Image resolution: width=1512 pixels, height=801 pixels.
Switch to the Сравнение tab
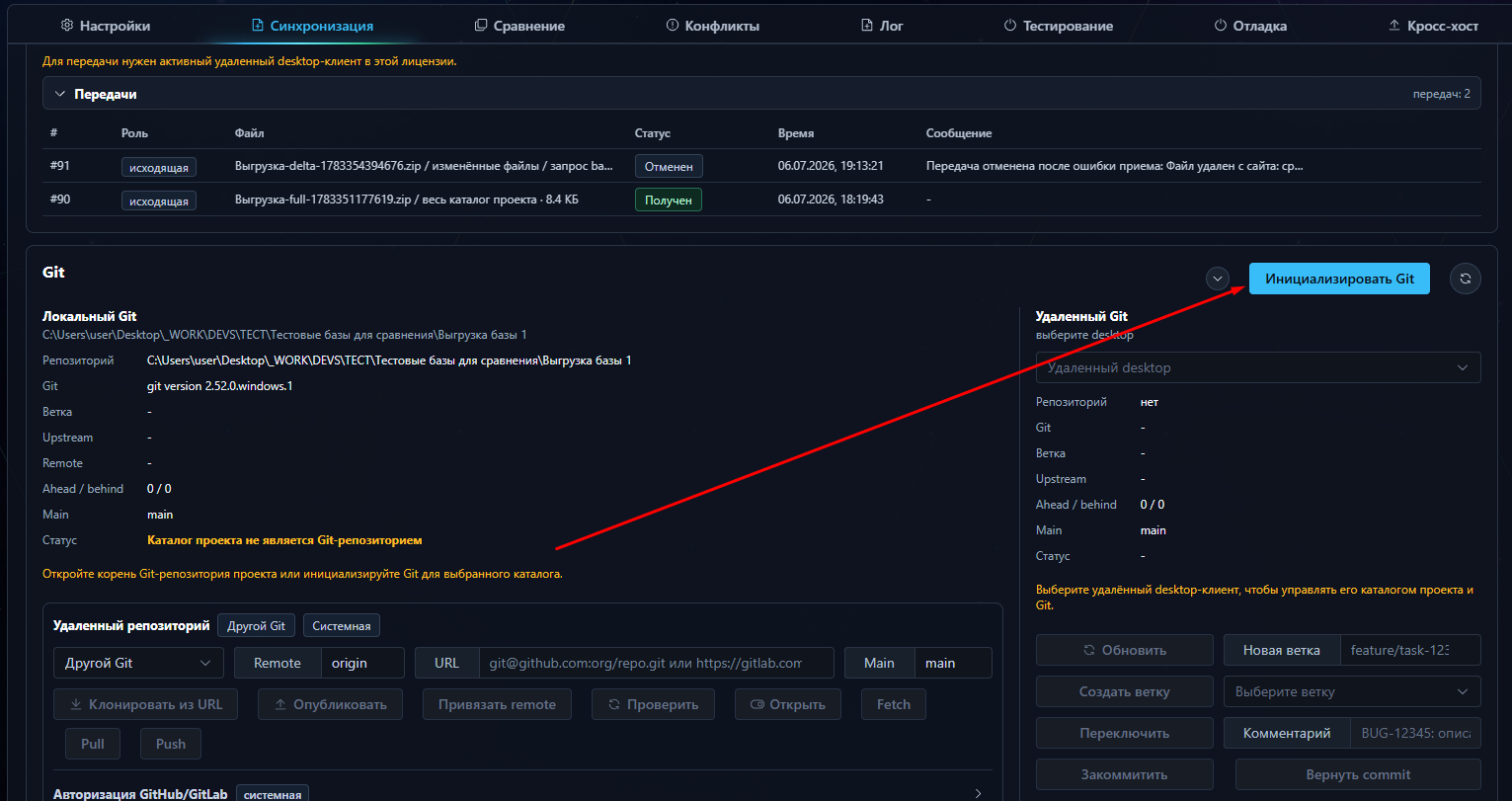click(x=519, y=26)
